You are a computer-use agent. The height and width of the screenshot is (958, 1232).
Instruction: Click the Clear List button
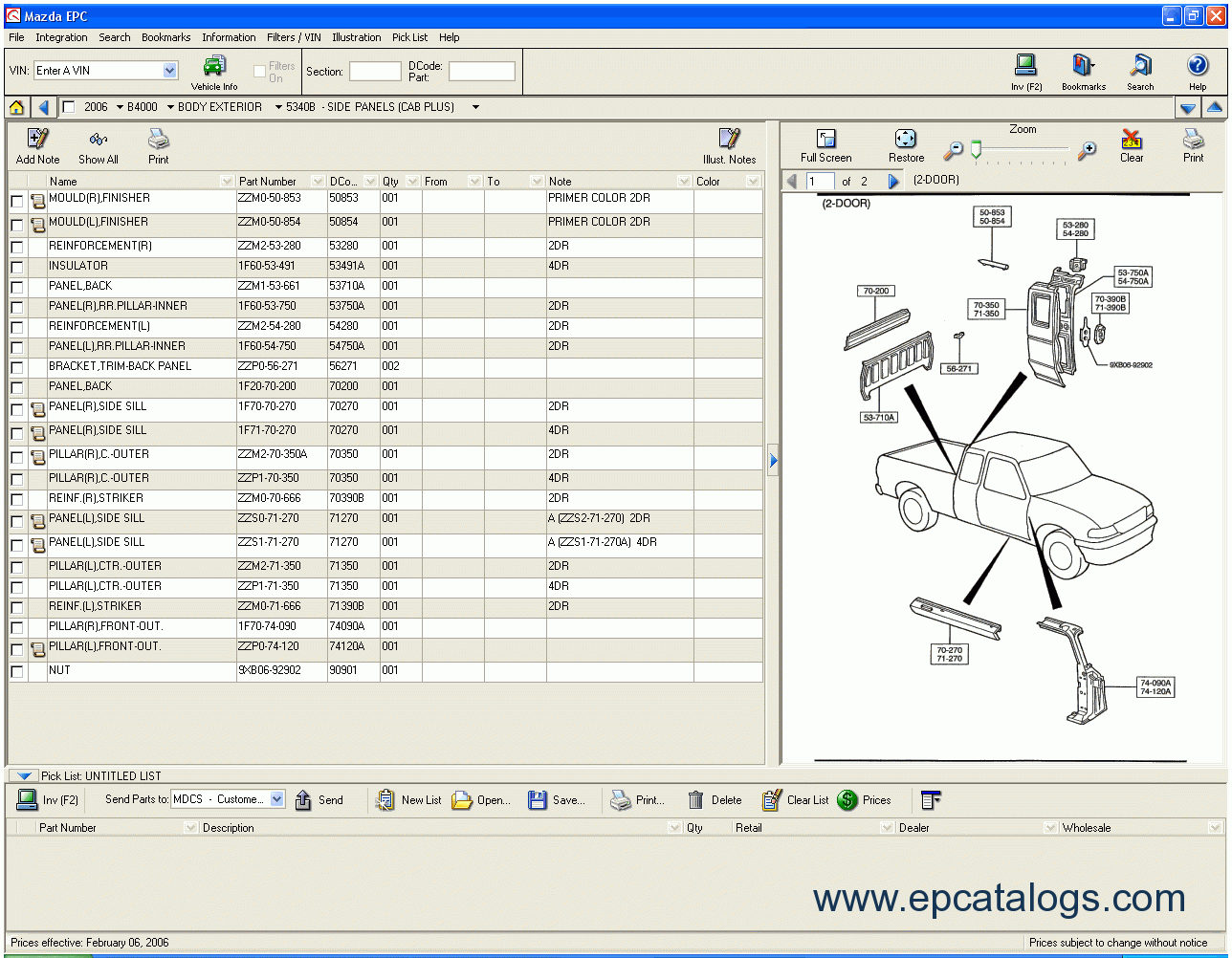click(796, 800)
